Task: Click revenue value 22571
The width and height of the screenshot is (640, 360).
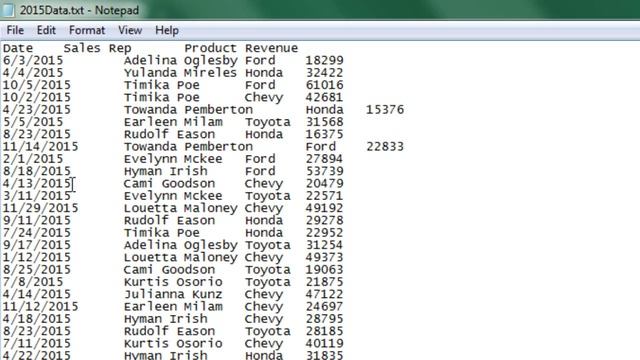Action: tap(324, 196)
